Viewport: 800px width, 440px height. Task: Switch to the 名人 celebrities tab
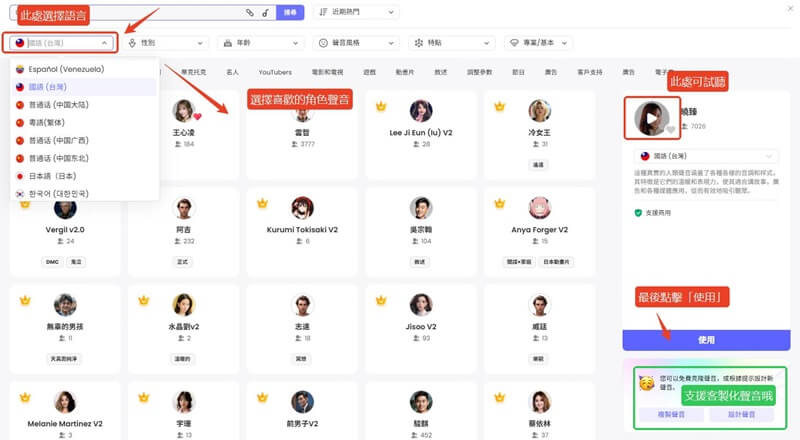coord(232,72)
